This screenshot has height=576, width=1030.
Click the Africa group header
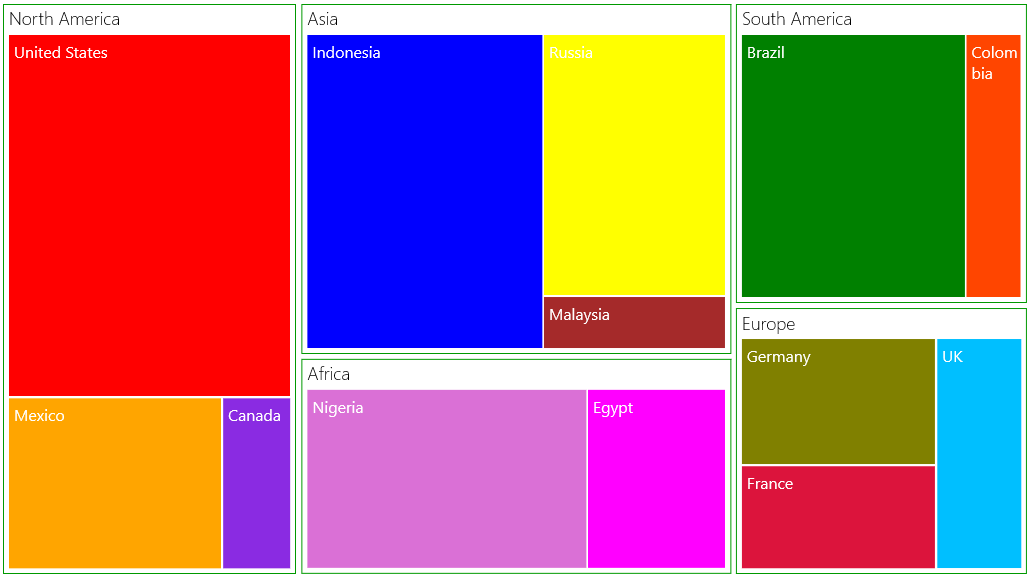(x=328, y=374)
